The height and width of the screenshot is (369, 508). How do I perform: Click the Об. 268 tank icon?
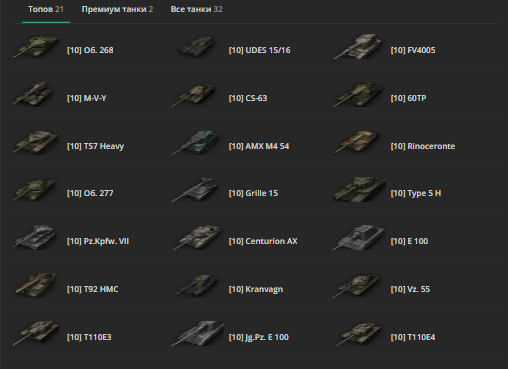click(x=36, y=46)
